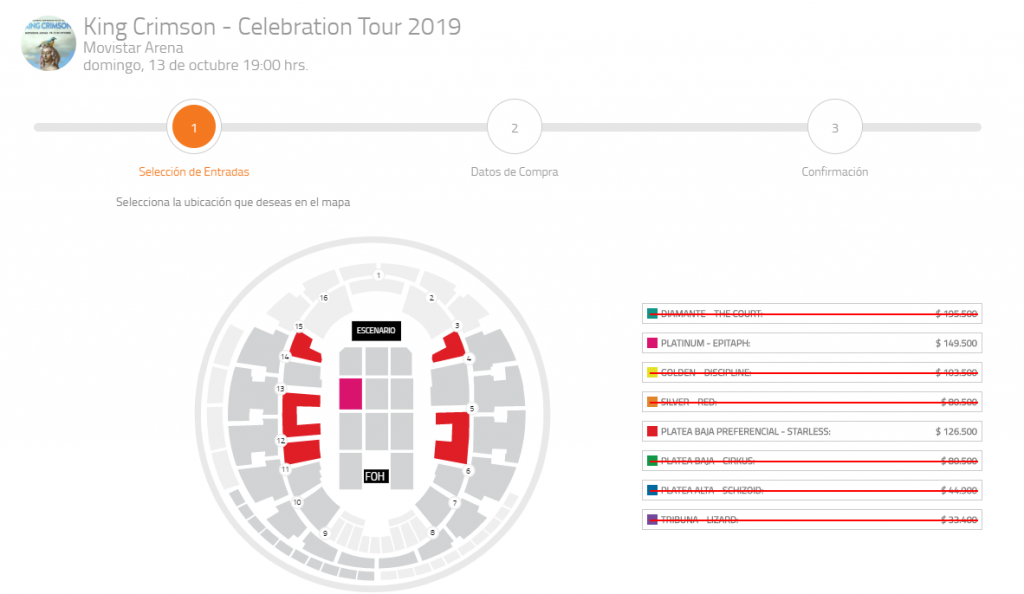Choose PLATINUM - EPITAPH price row
1024x594 pixels.
click(x=811, y=343)
